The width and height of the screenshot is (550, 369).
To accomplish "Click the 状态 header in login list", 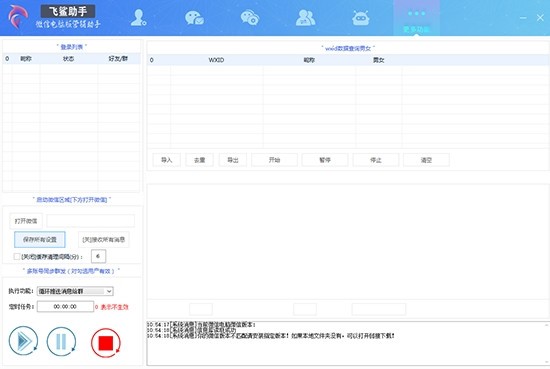I will coord(68,59).
